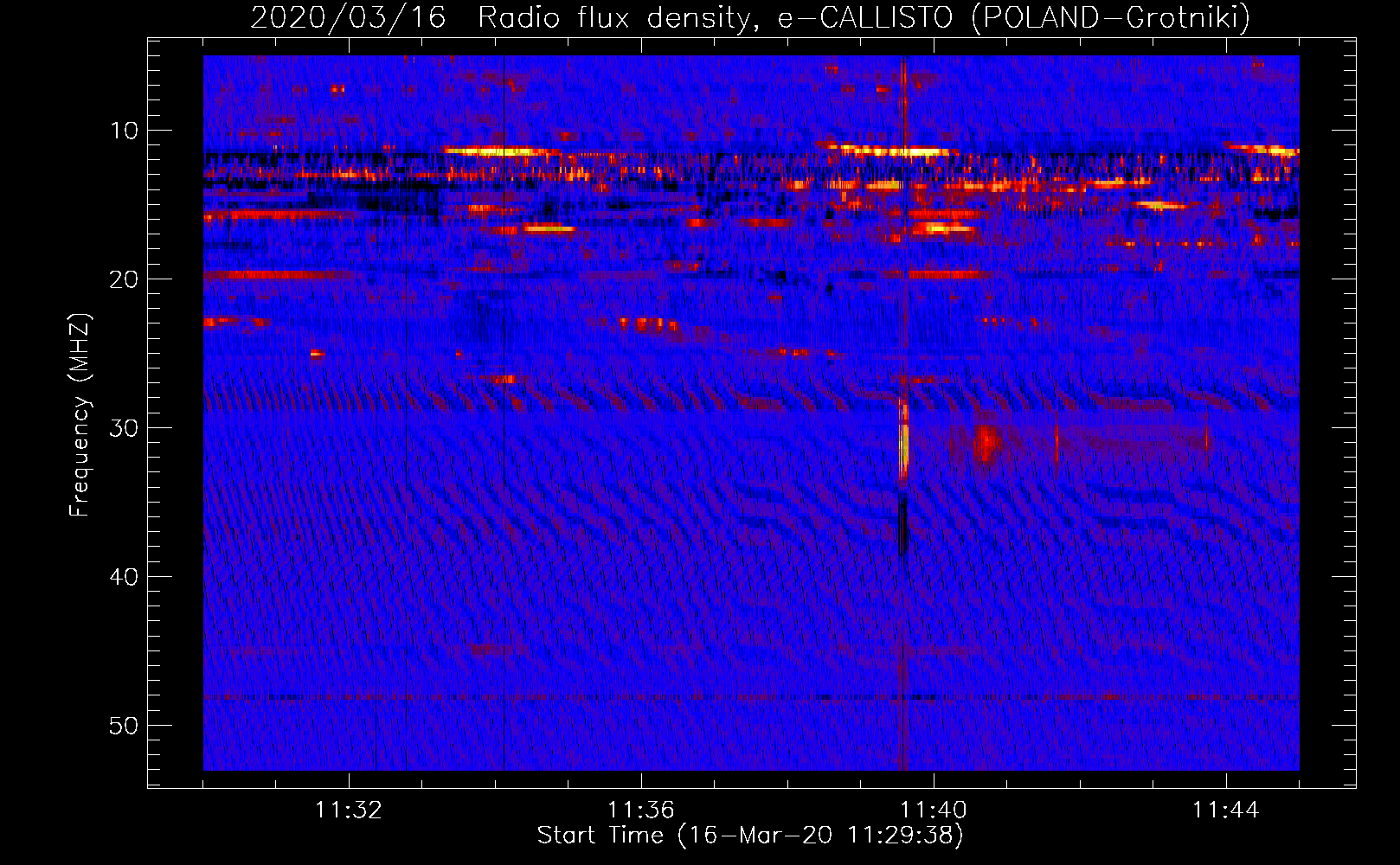
Task: Click the '11:44' time tick label
Action: pos(1226,811)
